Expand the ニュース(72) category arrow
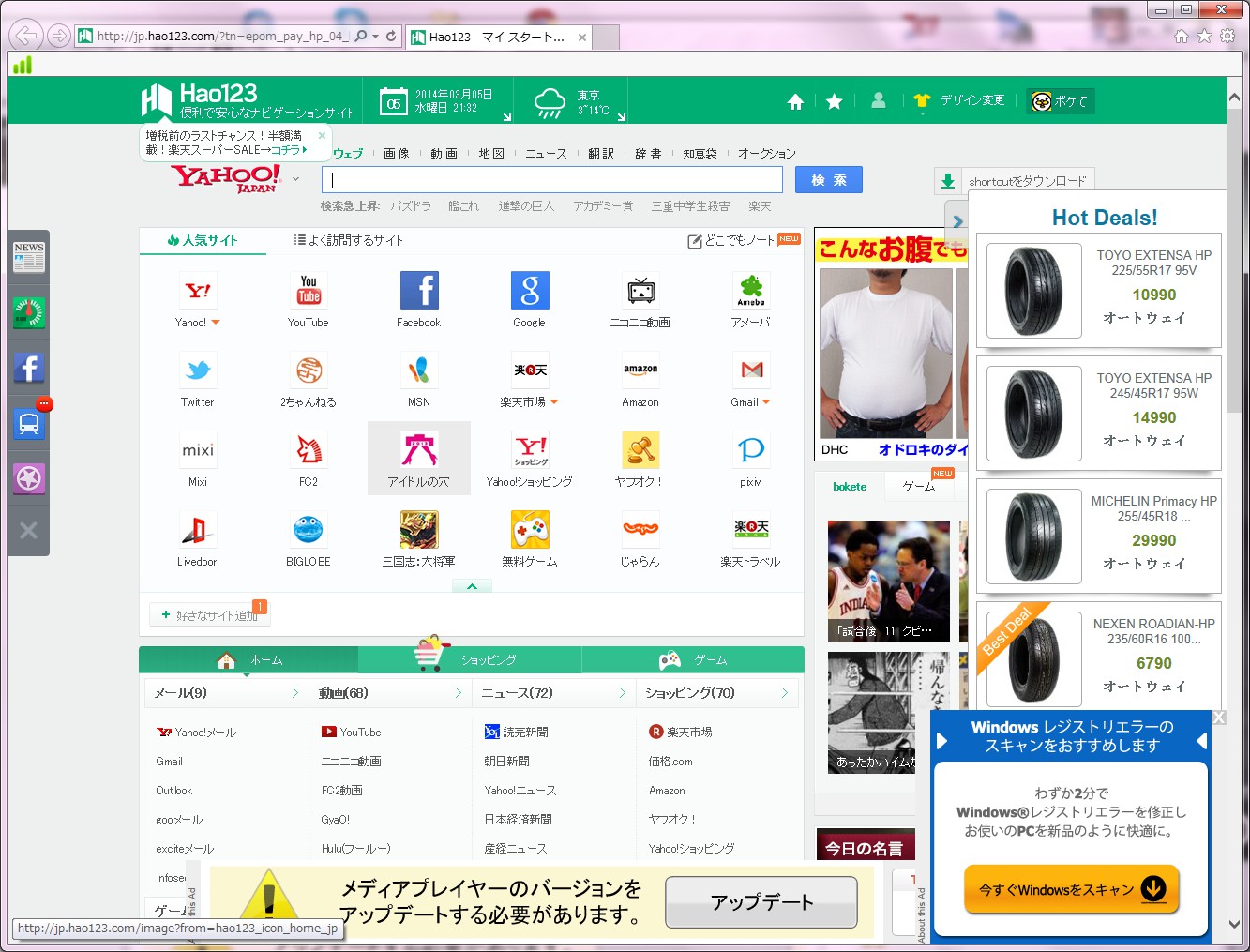 [x=622, y=693]
